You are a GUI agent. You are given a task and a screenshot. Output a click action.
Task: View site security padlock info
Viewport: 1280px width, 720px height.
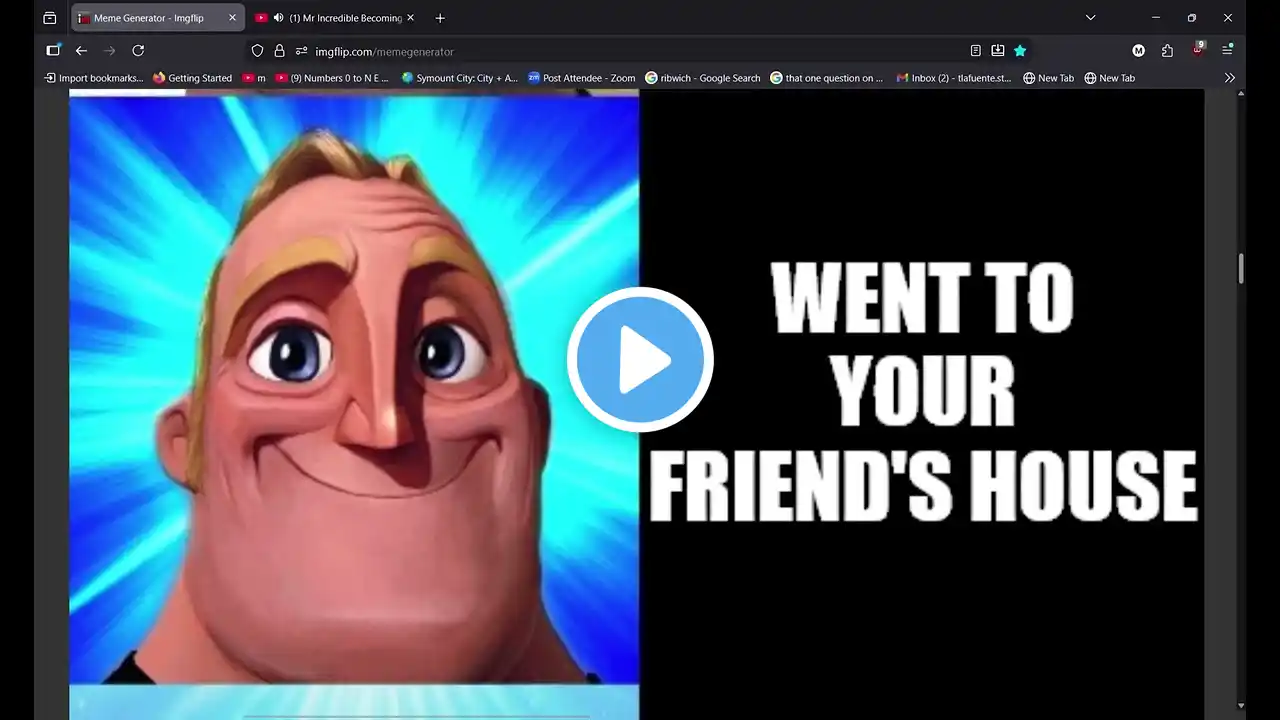point(279,51)
